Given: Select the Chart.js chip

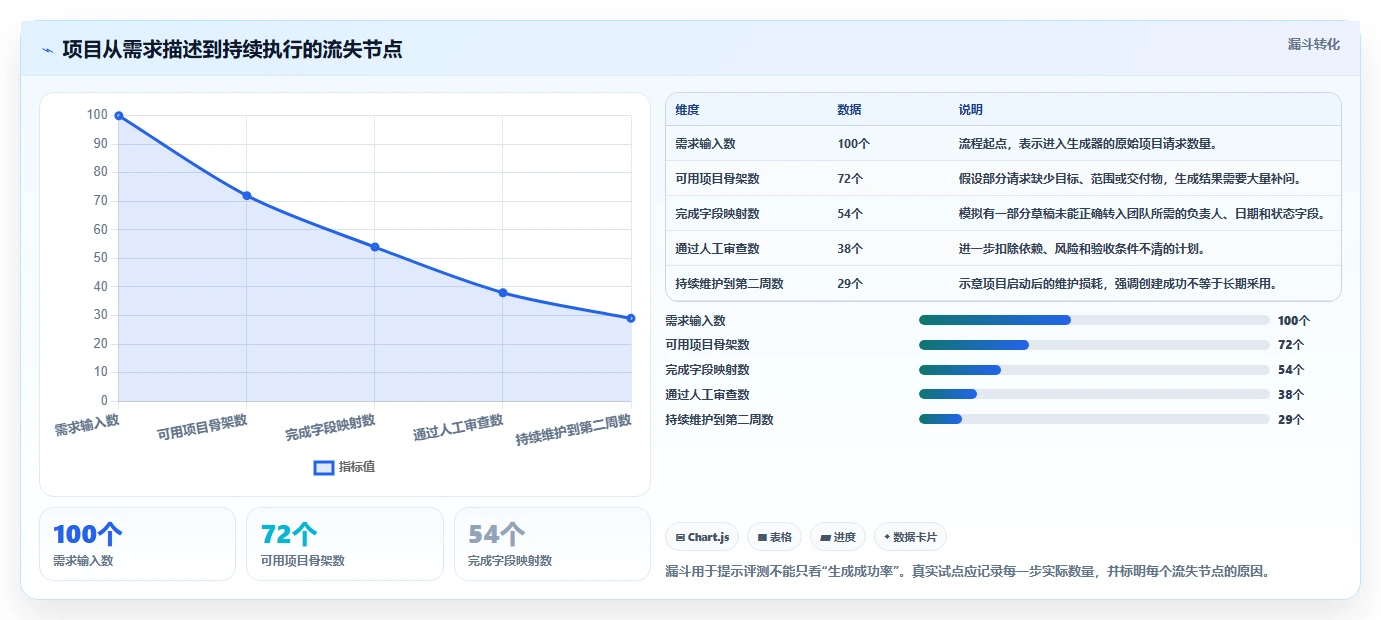Looking at the screenshot, I should (x=702, y=537).
